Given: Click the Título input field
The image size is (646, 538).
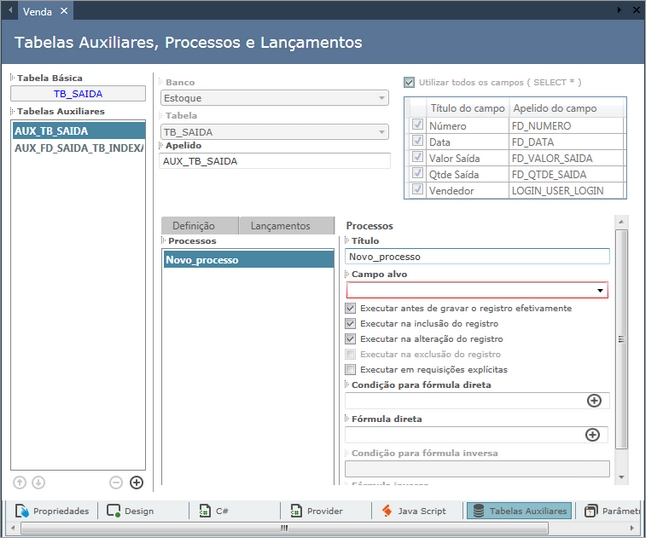Looking at the screenshot, I should tap(476, 256).
